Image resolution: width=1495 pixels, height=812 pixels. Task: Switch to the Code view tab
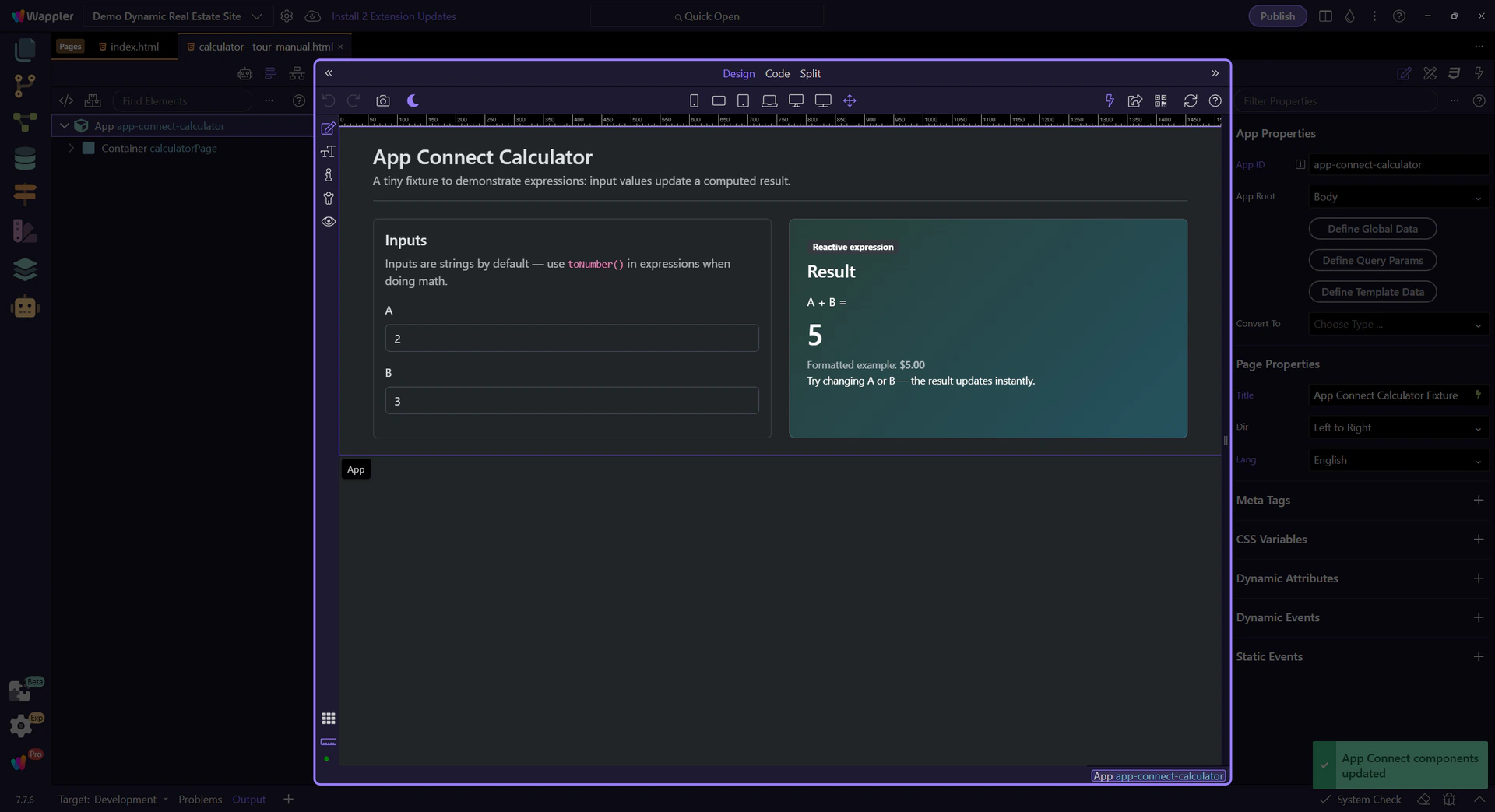(776, 74)
